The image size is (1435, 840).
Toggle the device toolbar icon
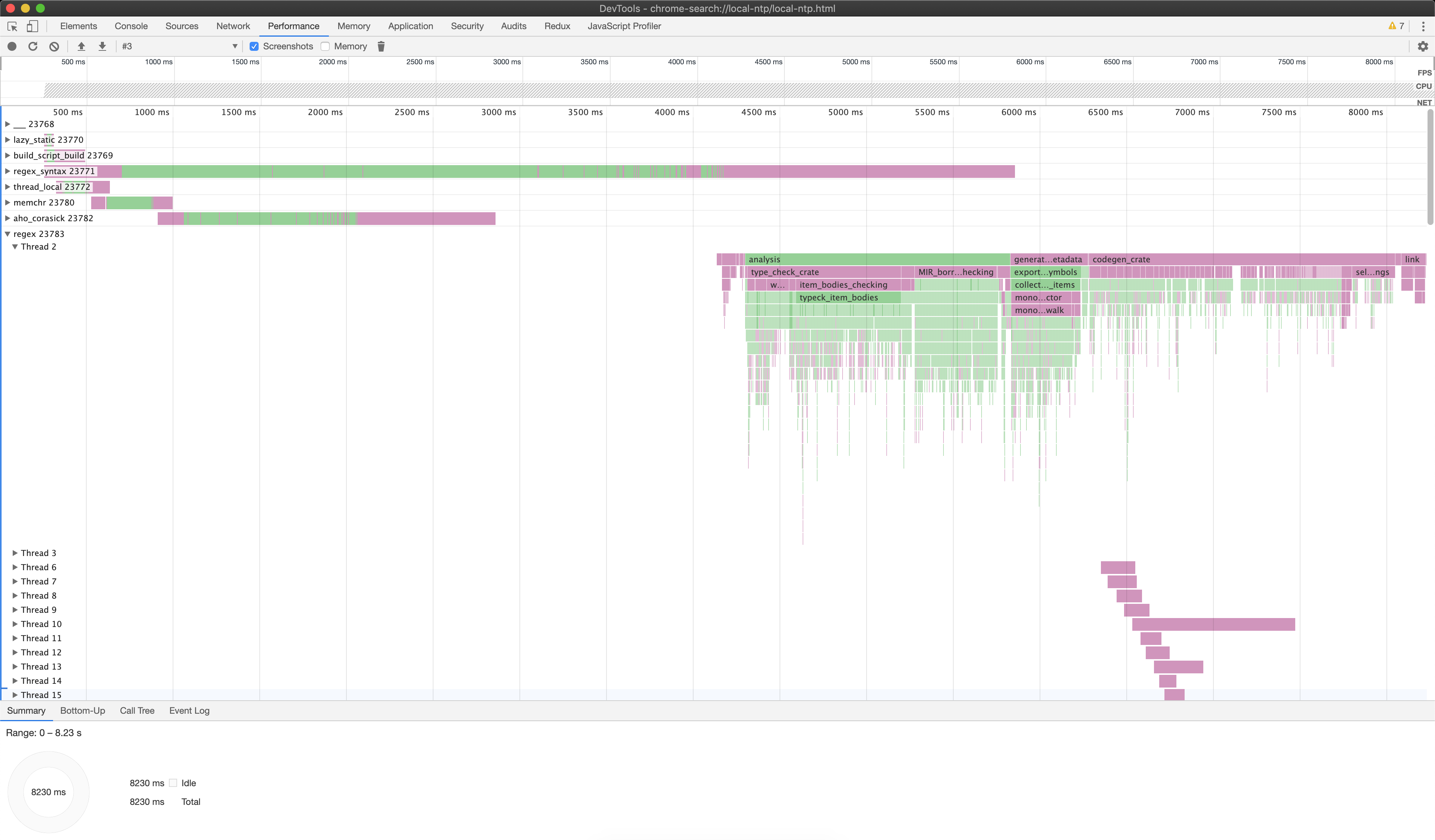pyautogui.click(x=33, y=26)
